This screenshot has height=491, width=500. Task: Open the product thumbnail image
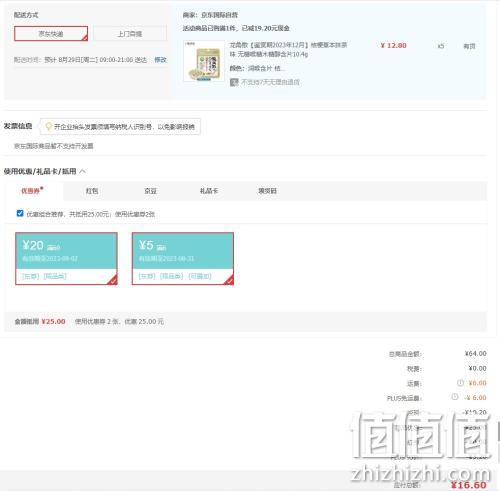[x=204, y=61]
